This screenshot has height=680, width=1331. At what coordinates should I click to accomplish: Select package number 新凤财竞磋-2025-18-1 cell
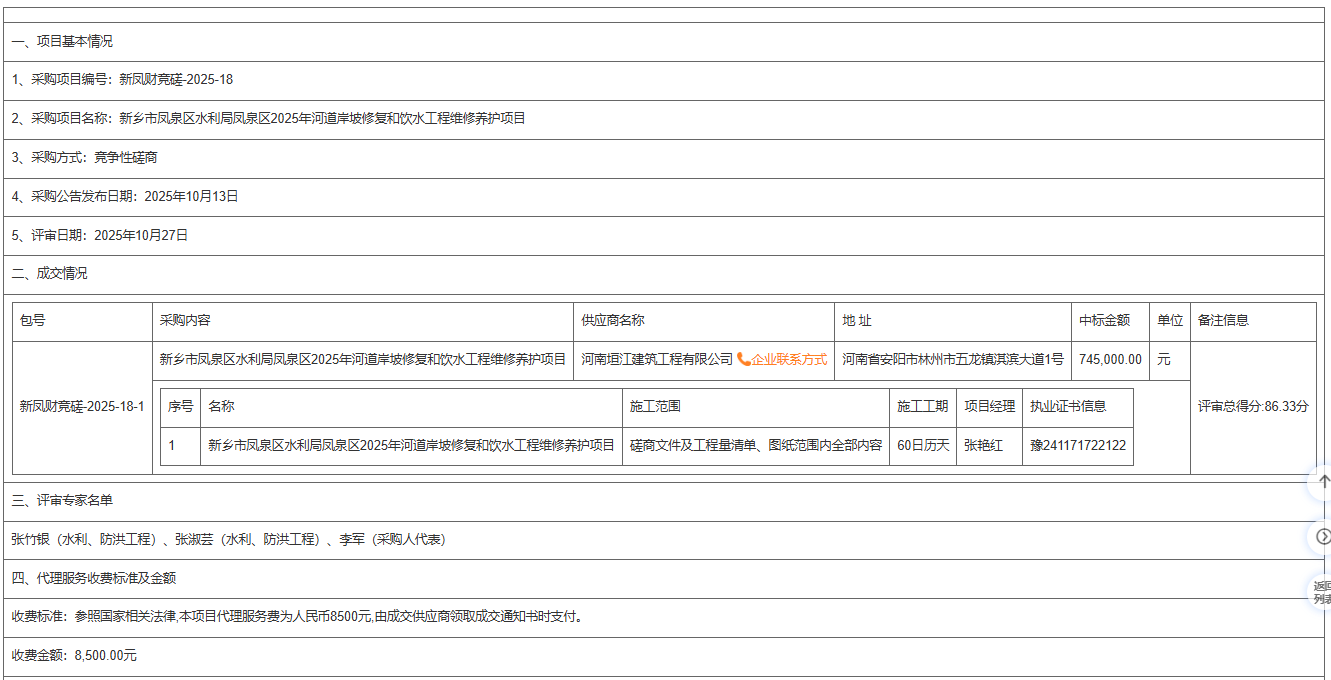(82, 407)
